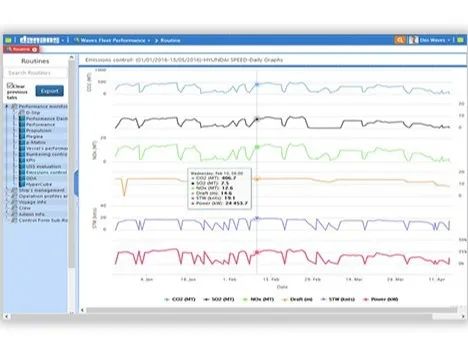Click the orange search icon in header

pyautogui.click(x=399, y=40)
